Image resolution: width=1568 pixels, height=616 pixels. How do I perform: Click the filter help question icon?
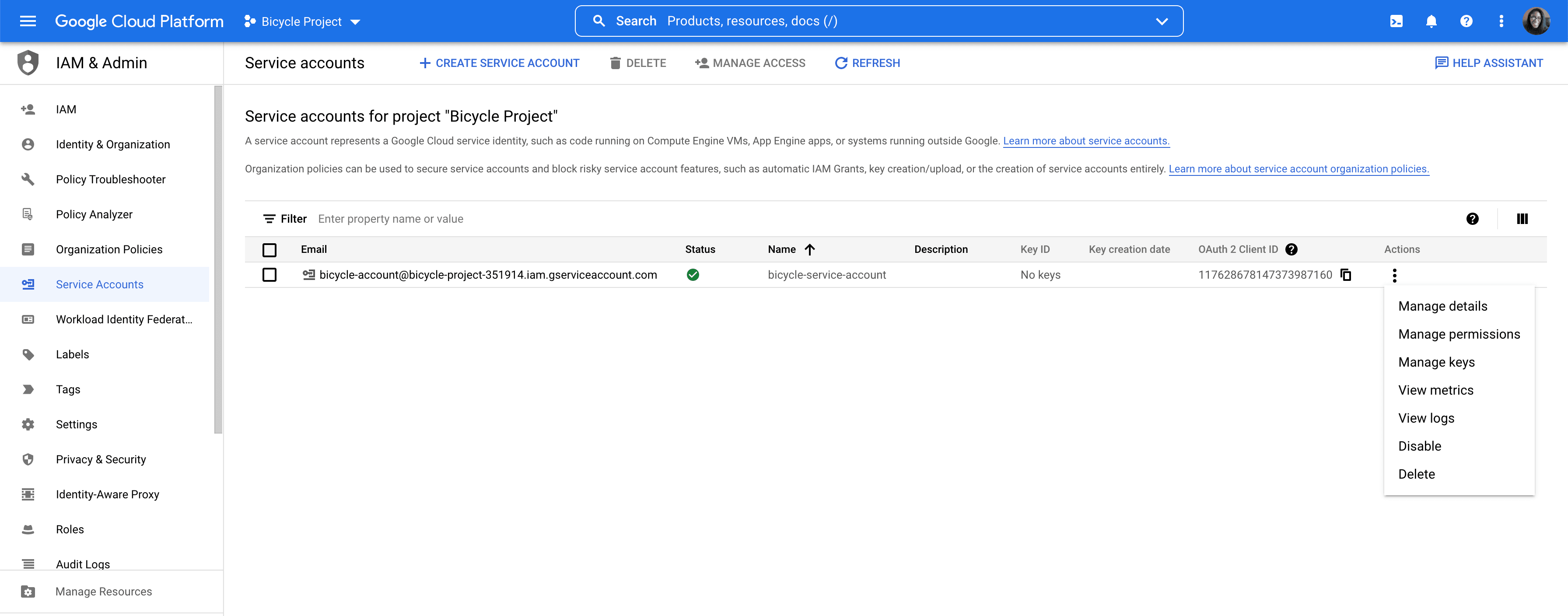pyautogui.click(x=1472, y=218)
